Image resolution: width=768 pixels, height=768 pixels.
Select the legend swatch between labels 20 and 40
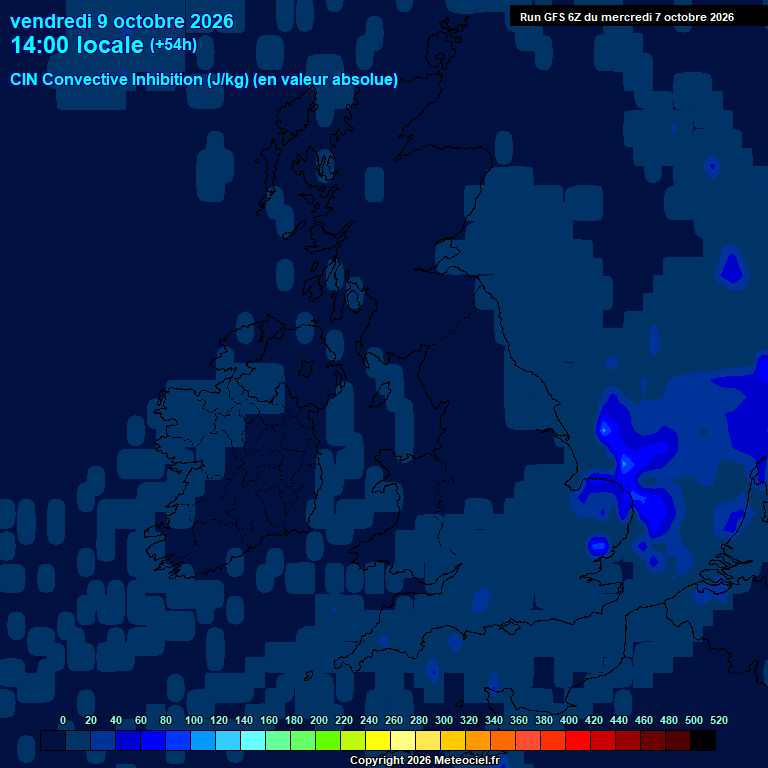[x=103, y=740]
